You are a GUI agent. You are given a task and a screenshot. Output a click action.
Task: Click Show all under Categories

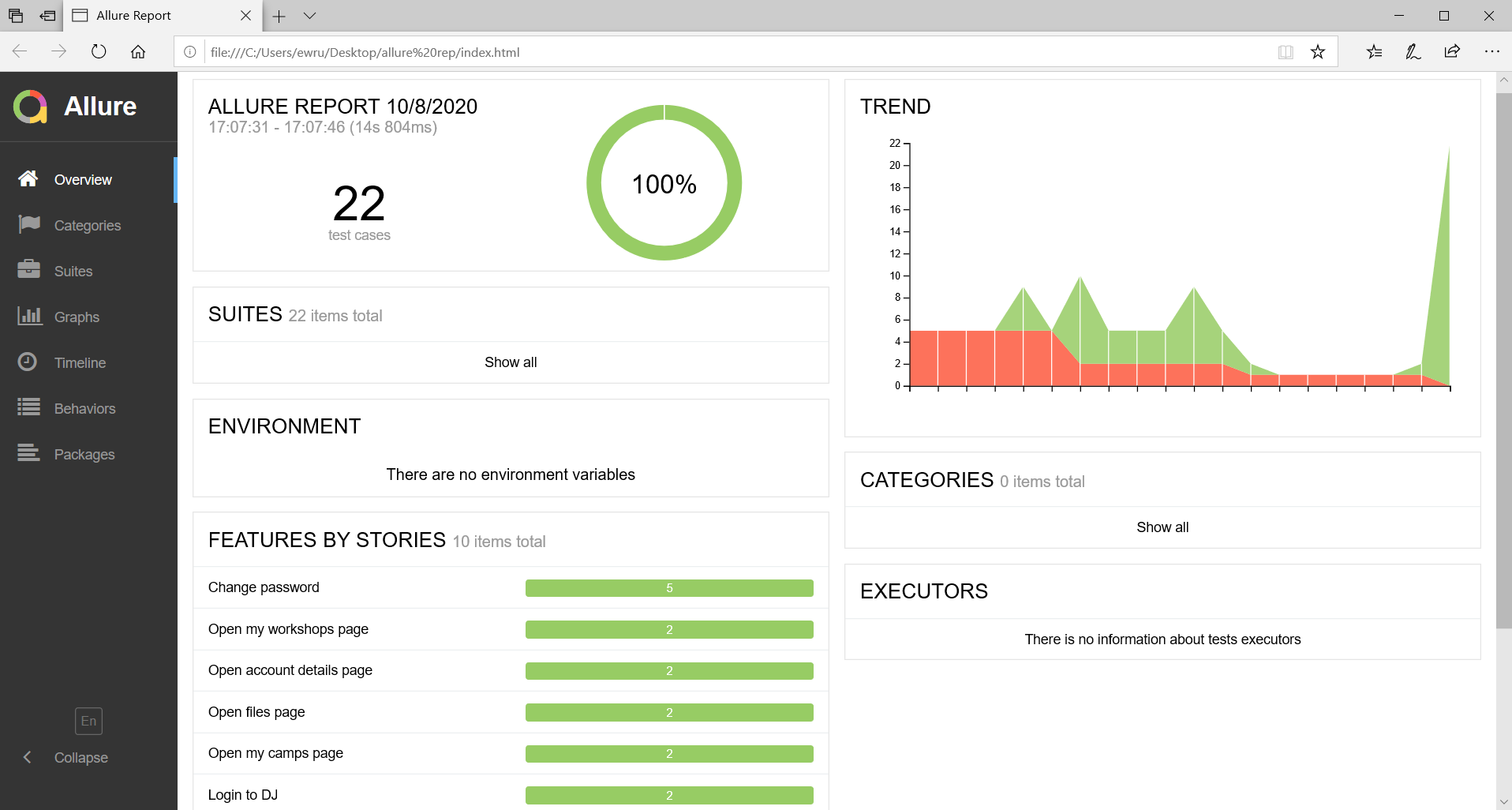pyautogui.click(x=1162, y=527)
